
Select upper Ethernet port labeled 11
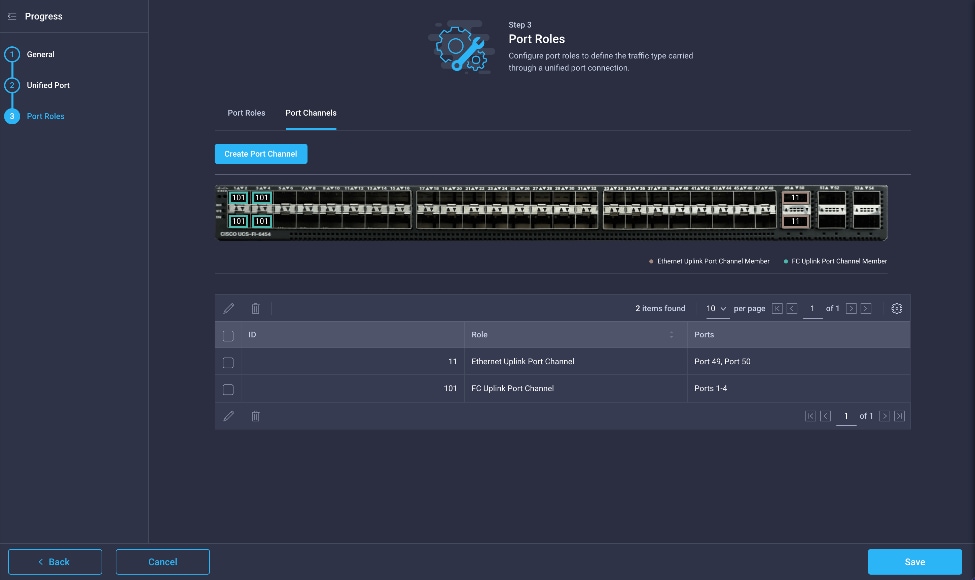795,198
